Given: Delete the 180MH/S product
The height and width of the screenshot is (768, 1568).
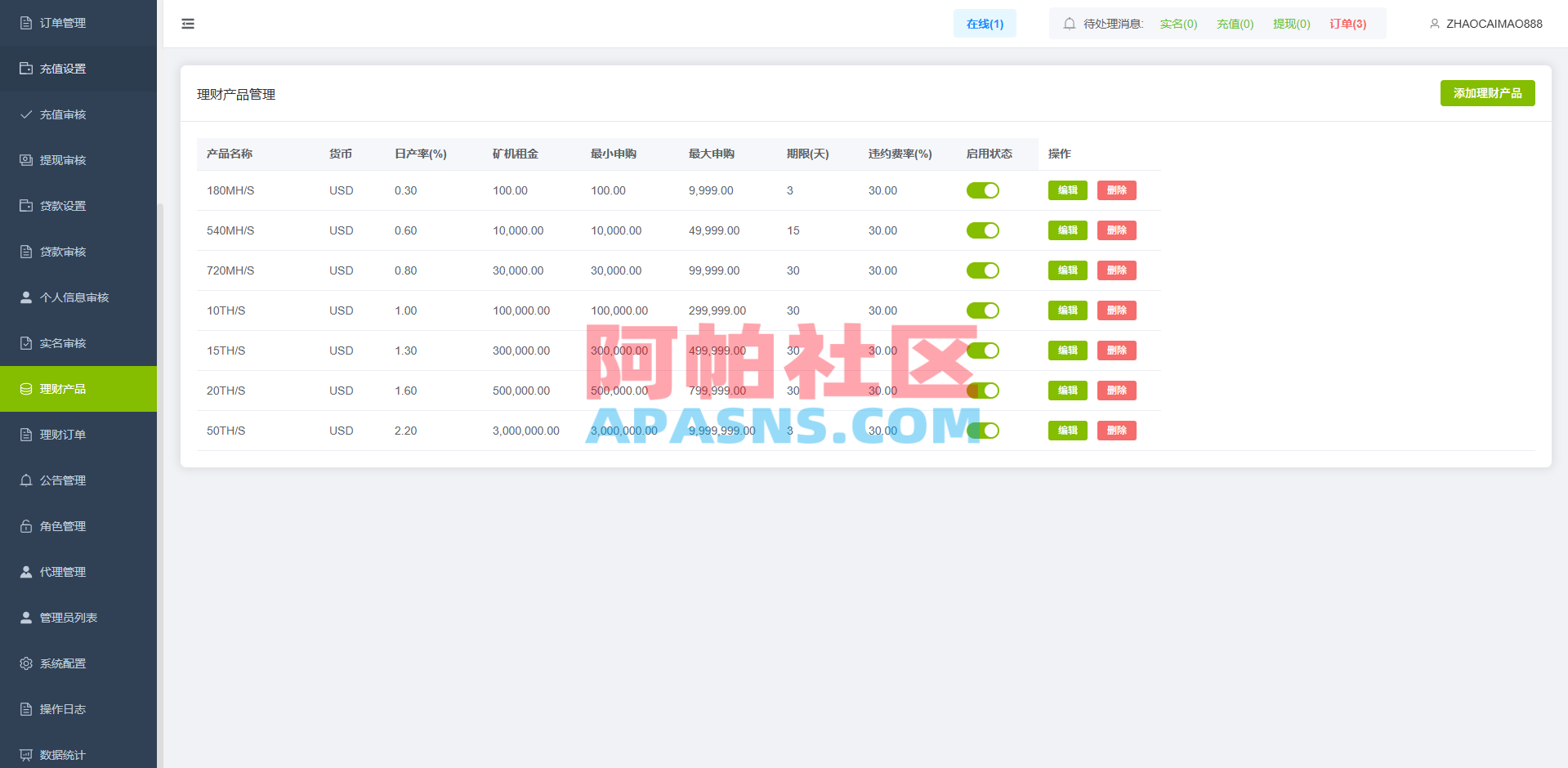Looking at the screenshot, I should point(1116,190).
